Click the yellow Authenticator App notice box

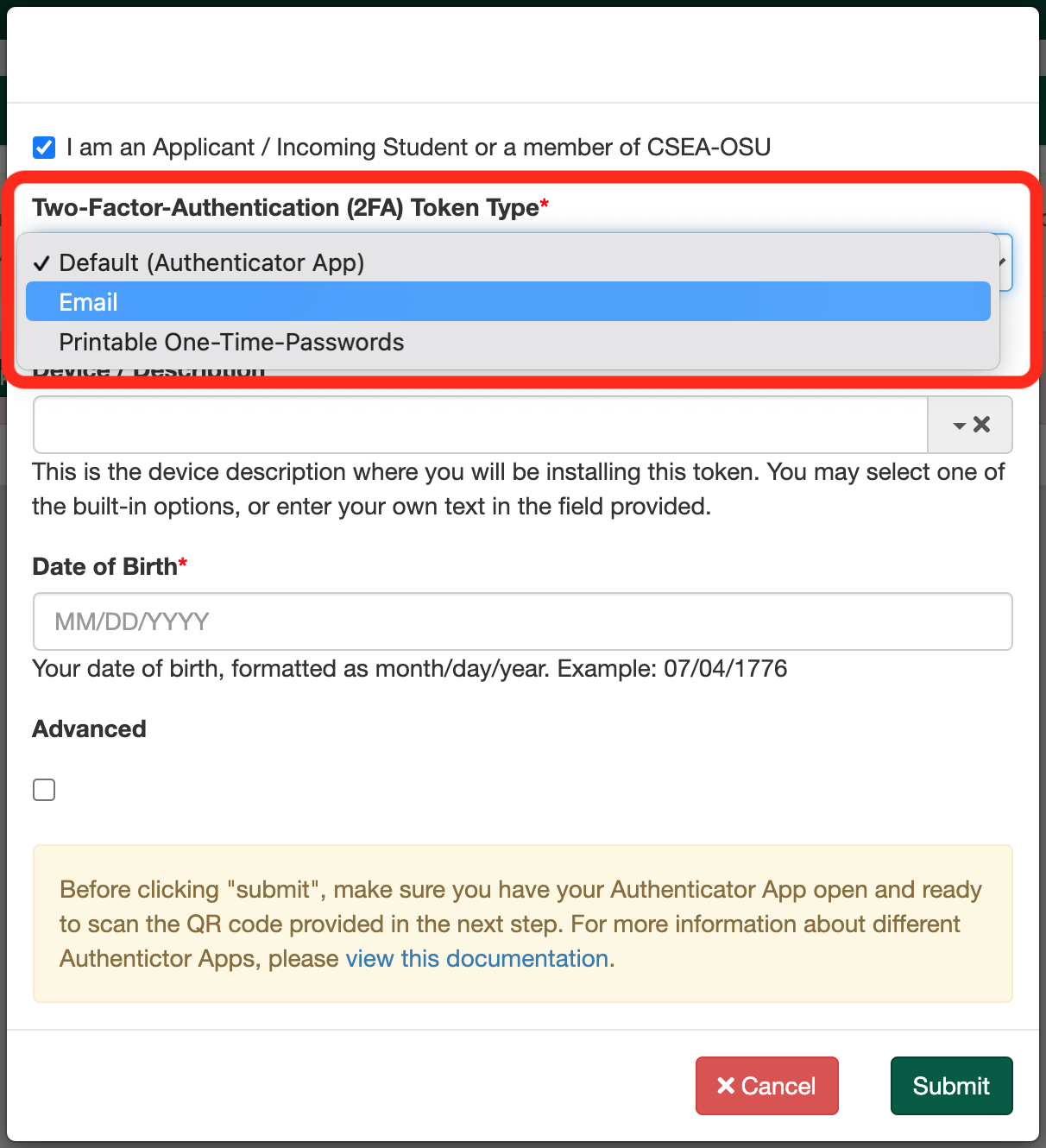pos(522,924)
